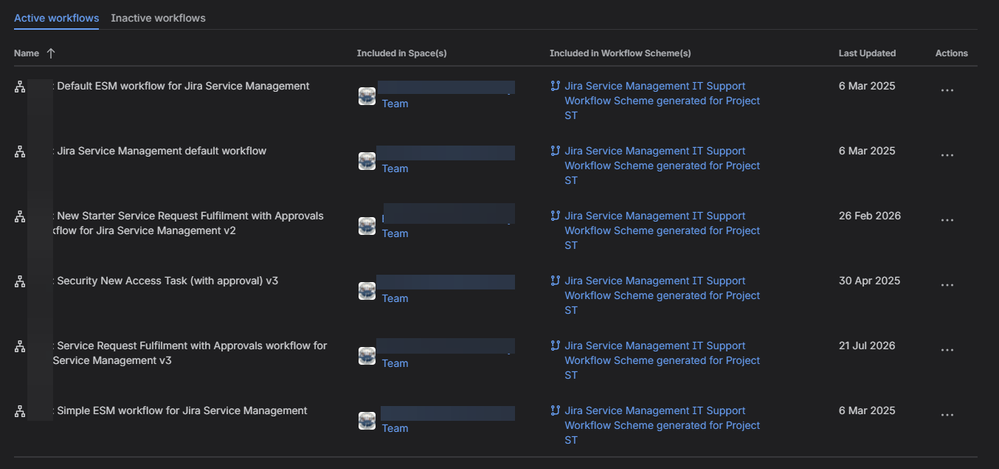This screenshot has height=469, width=999.
Task: Open actions menu for Default ESM workflow
Action: 947,90
